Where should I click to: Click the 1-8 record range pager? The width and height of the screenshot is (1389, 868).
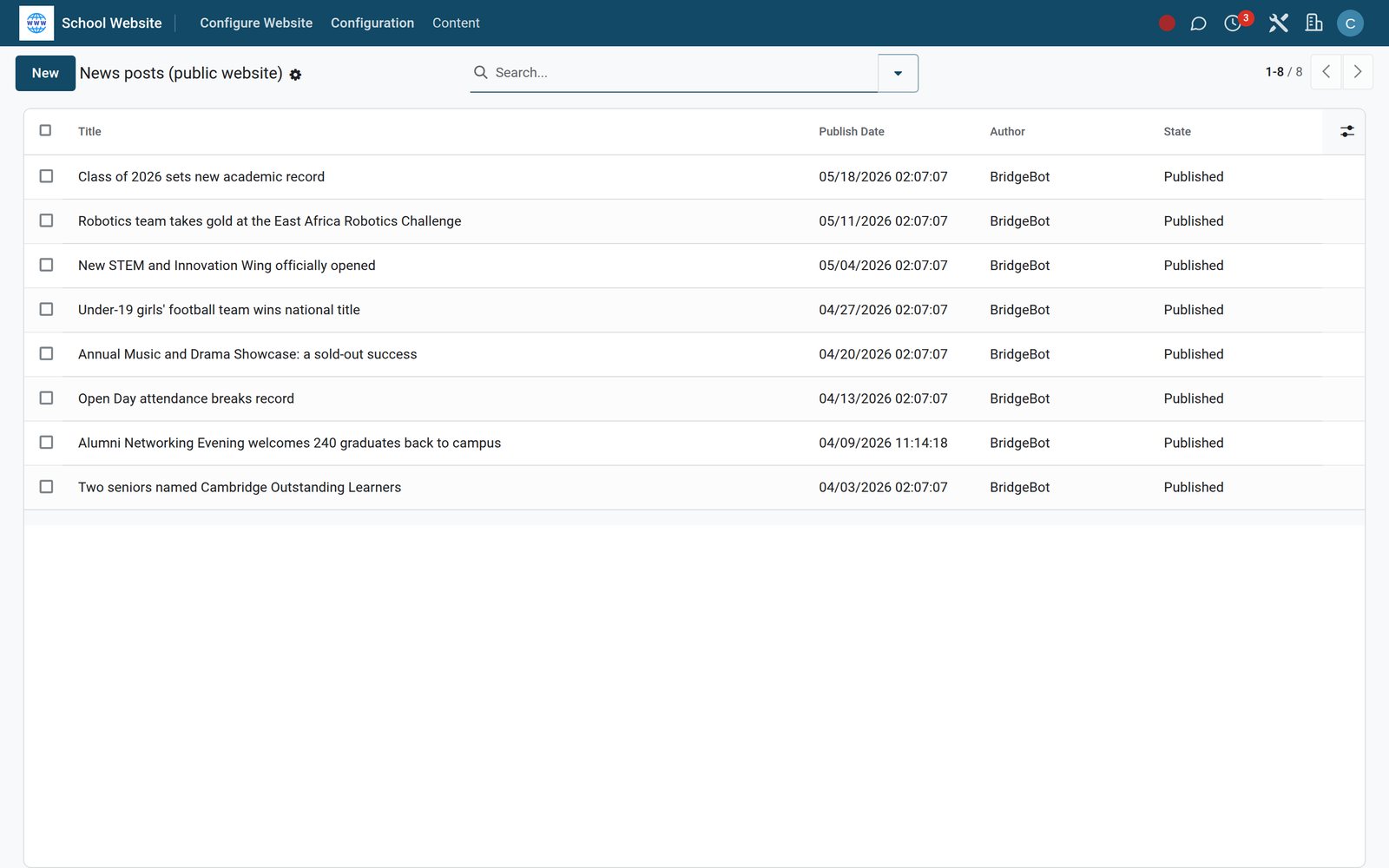click(1274, 72)
